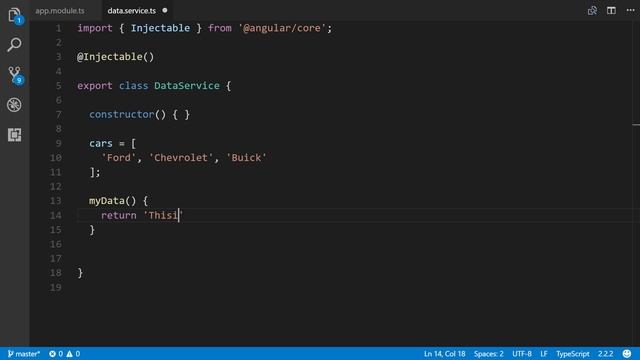640x360 pixels.
Task: Click the constructor keyword
Action: click(x=122, y=114)
